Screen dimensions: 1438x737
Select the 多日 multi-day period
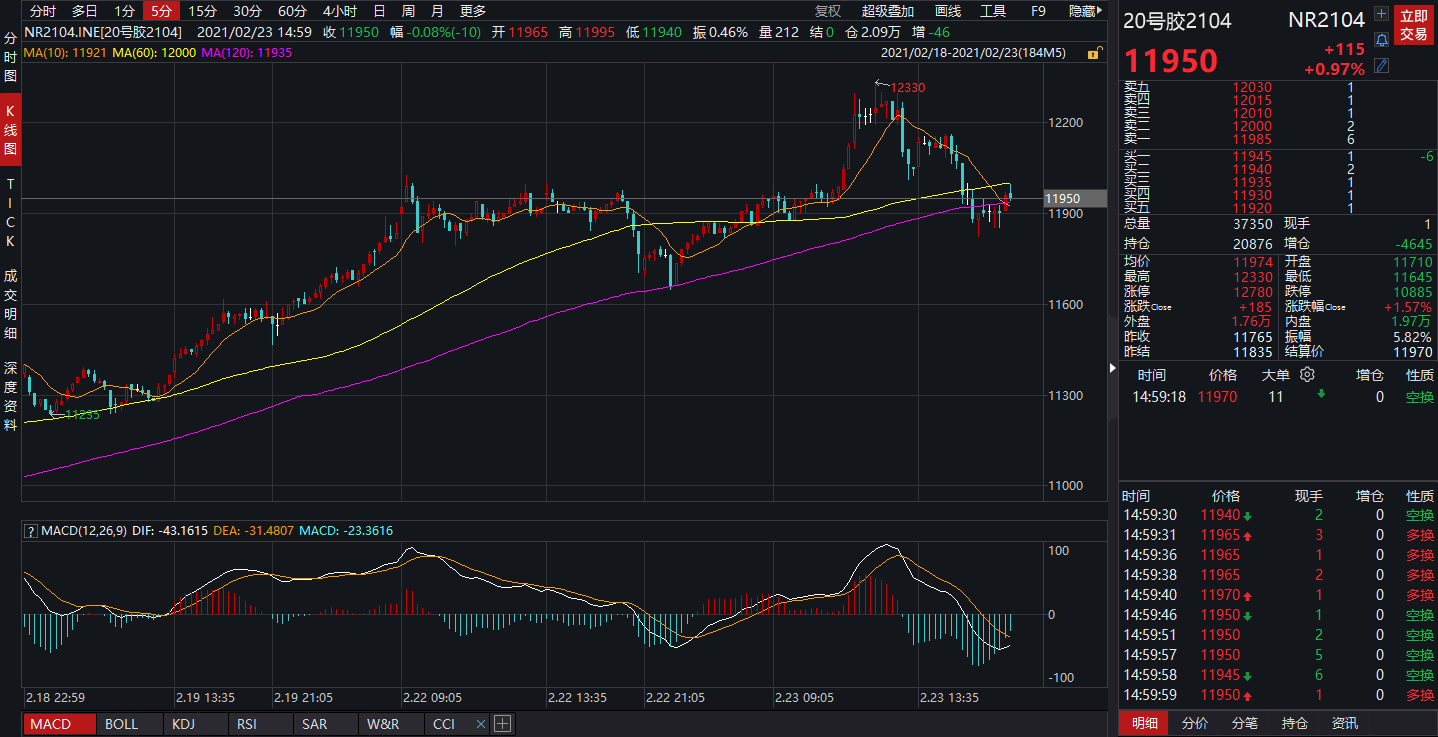click(85, 11)
